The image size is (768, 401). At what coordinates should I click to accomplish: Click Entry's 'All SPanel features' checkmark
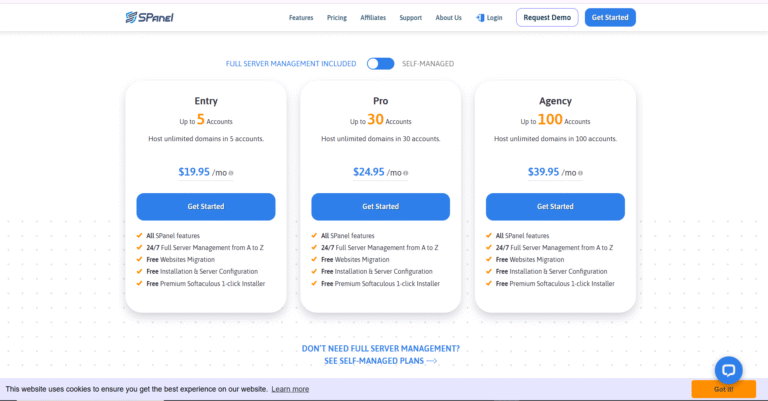tap(140, 236)
